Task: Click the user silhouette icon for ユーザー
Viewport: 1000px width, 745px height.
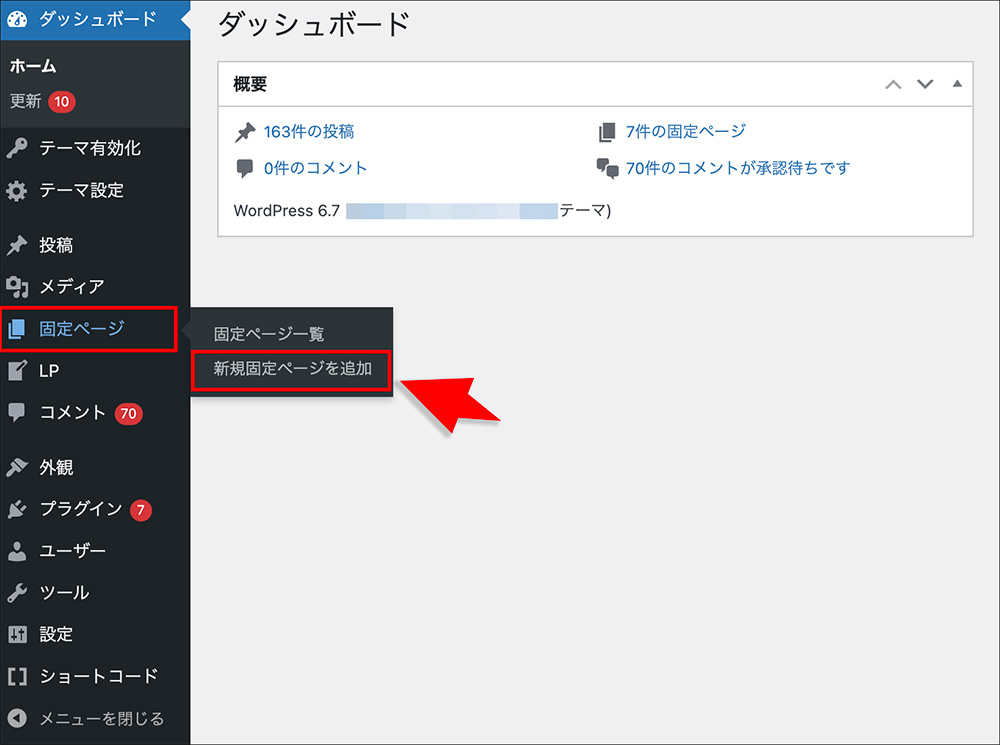Action: (17, 551)
